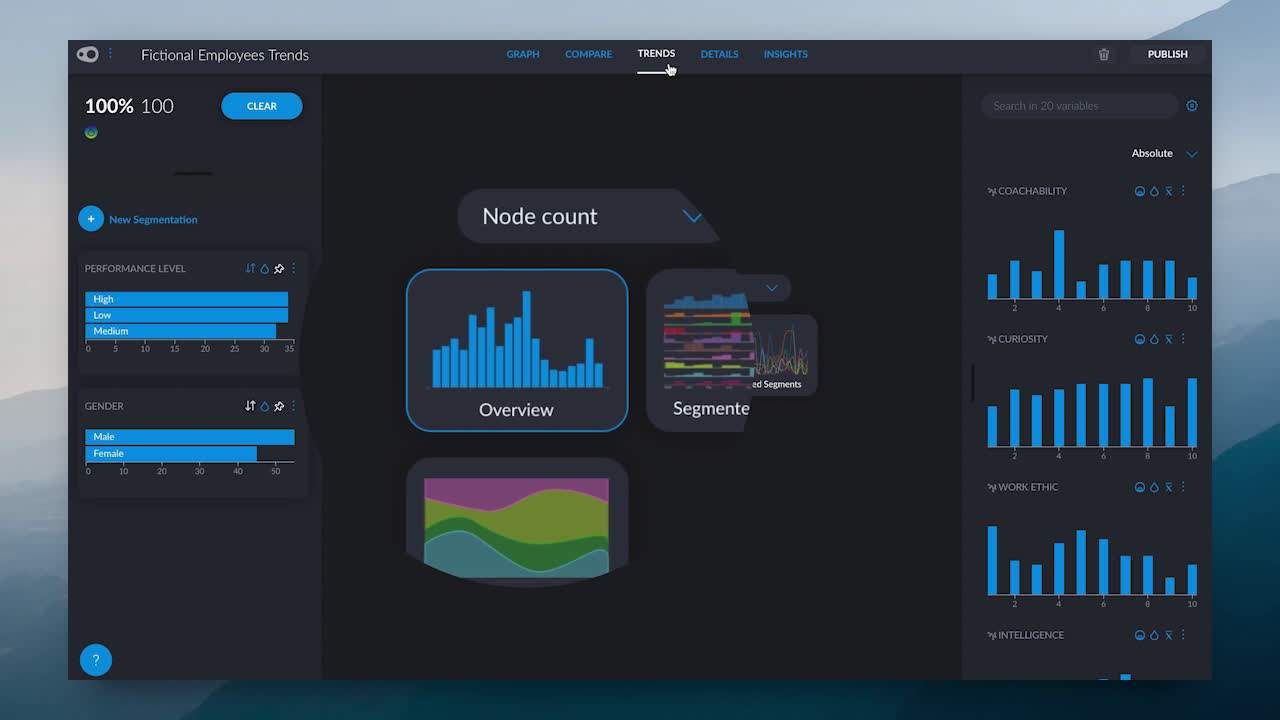This screenshot has height=720, width=1280.
Task: Select the Female gender bar
Action: [x=171, y=453]
